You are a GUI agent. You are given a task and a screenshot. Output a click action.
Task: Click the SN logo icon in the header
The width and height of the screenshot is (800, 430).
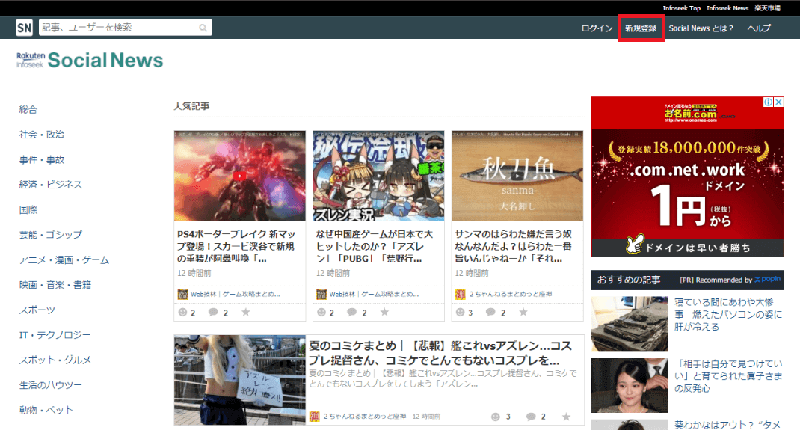coord(24,28)
